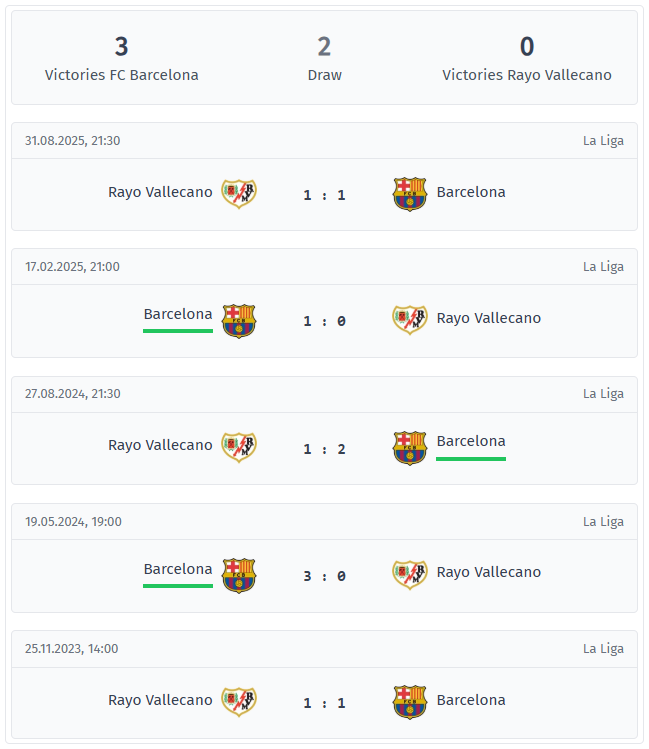Click the Victories FC Barcelona count
The width and height of the screenshot is (649, 749).
[121, 47]
